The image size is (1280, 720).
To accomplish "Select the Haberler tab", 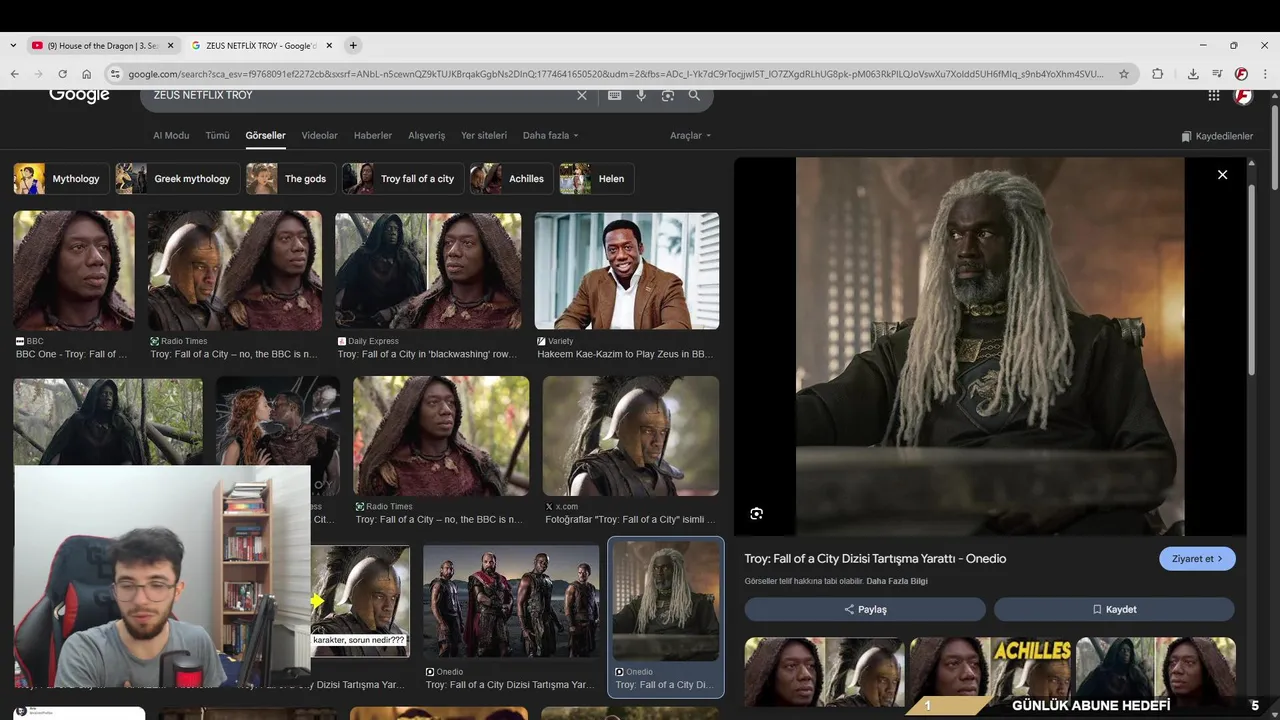I will click(373, 135).
